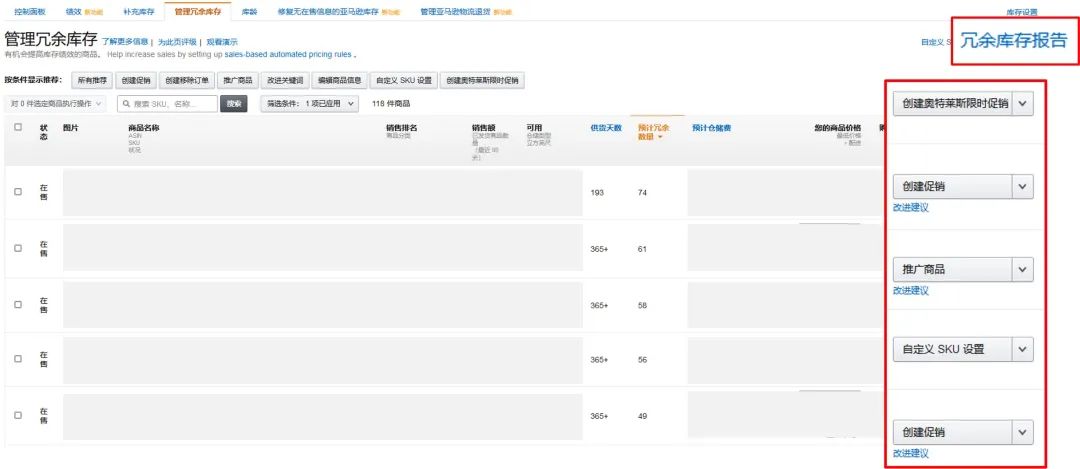The image size is (1080, 469).
Task: Open the 库龄 tab
Action: click(x=249, y=12)
